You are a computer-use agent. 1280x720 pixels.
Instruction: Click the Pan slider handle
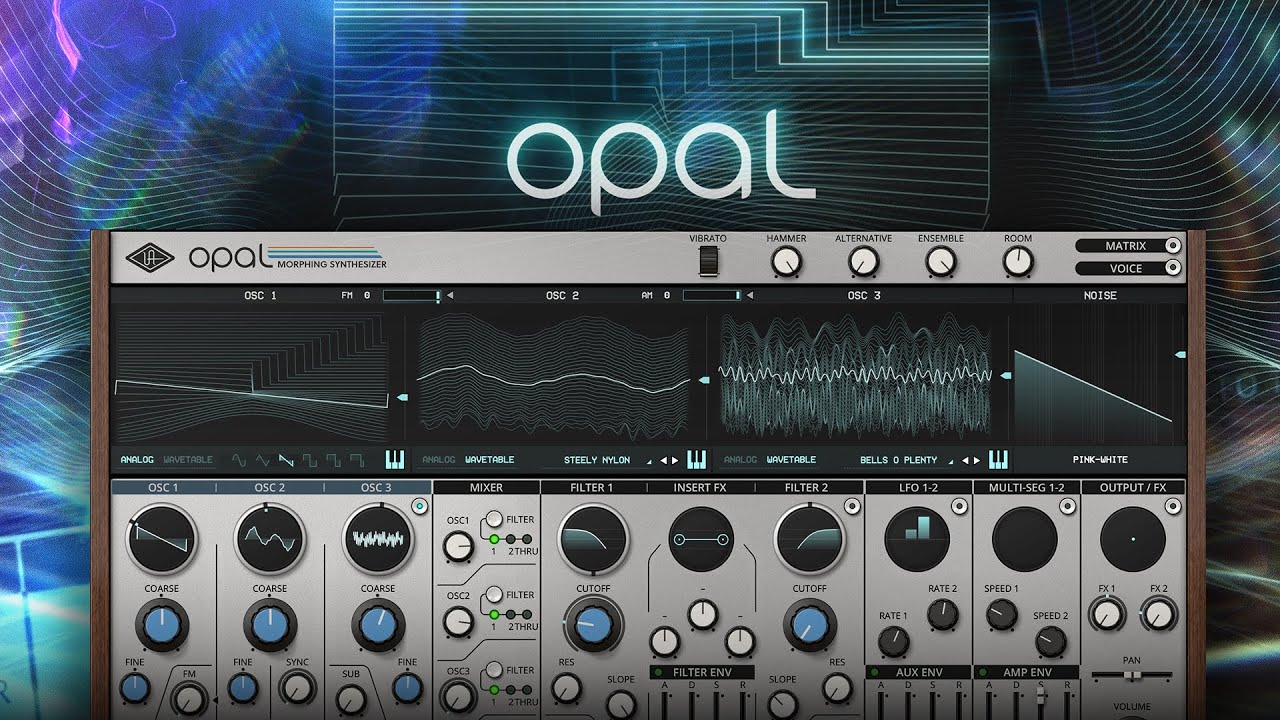1133,675
